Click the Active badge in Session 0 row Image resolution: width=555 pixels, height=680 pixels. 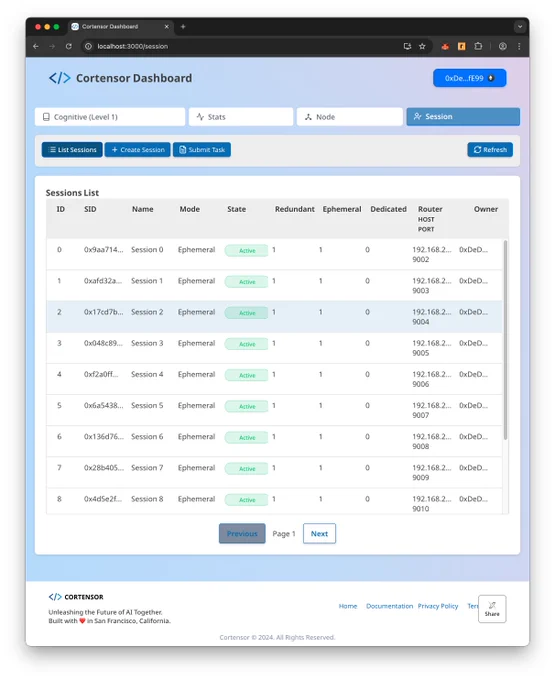pyautogui.click(x=246, y=251)
